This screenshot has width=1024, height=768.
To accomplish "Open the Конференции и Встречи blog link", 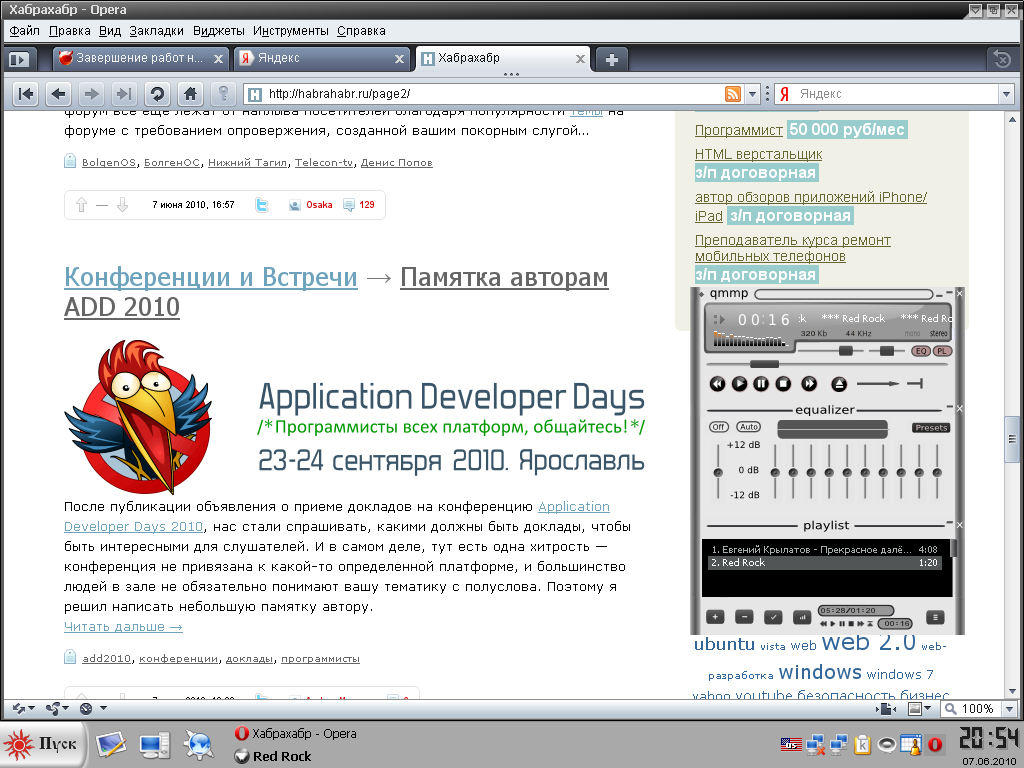I will coord(211,277).
